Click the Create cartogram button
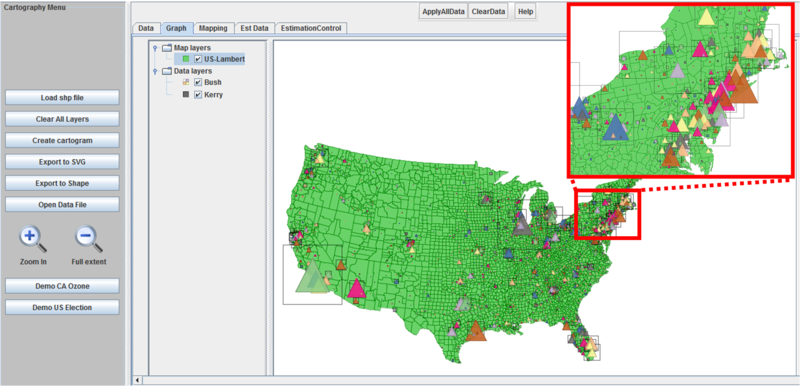This screenshot has height=386, width=800. point(62,140)
